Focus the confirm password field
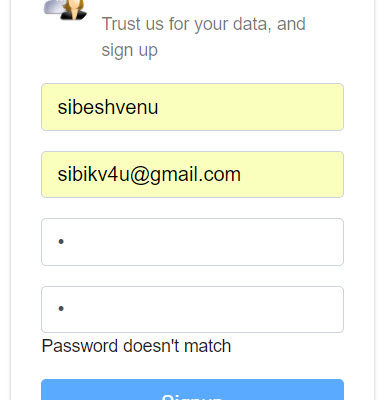Viewport: 384px width, 400px height. click(192, 309)
